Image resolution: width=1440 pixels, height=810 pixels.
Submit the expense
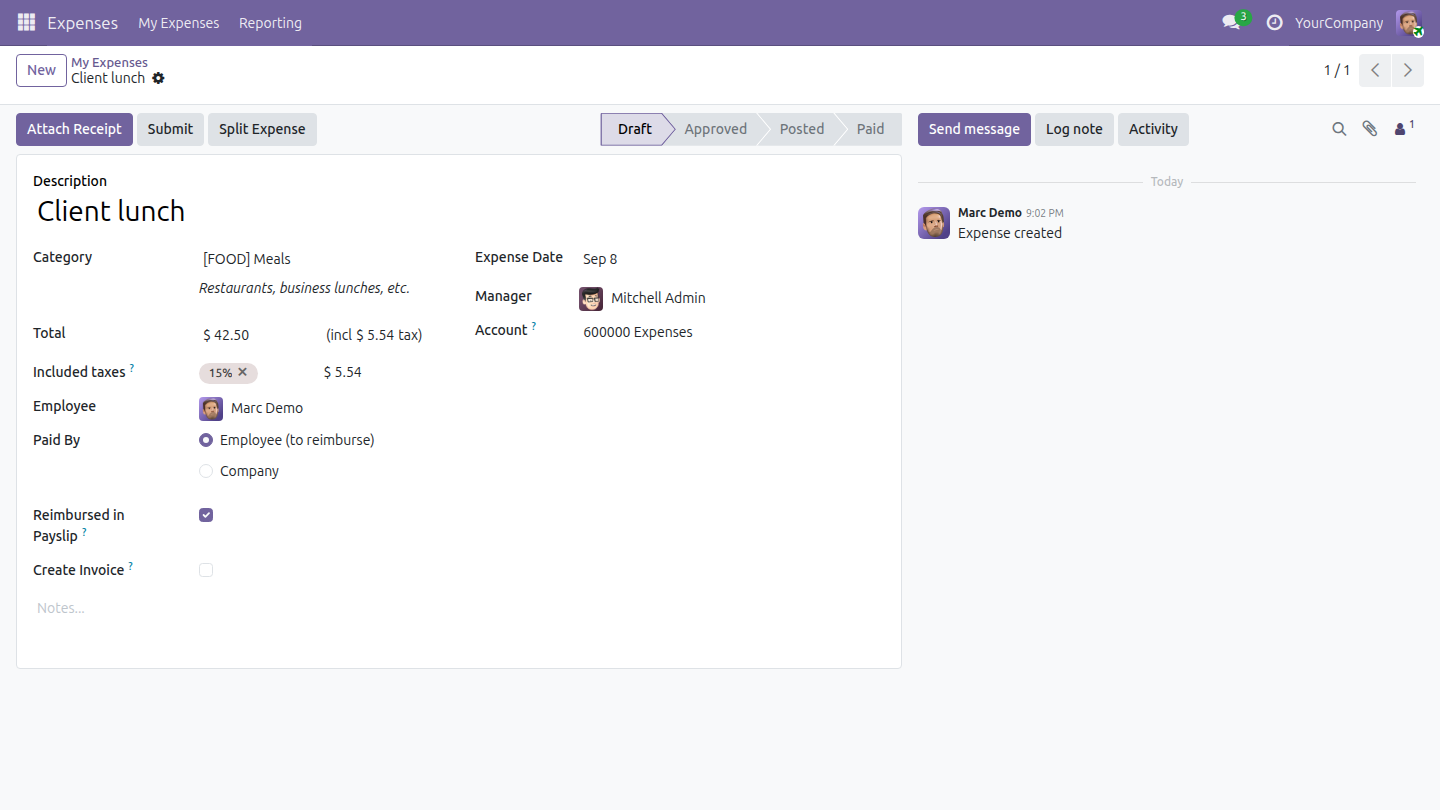(x=170, y=129)
